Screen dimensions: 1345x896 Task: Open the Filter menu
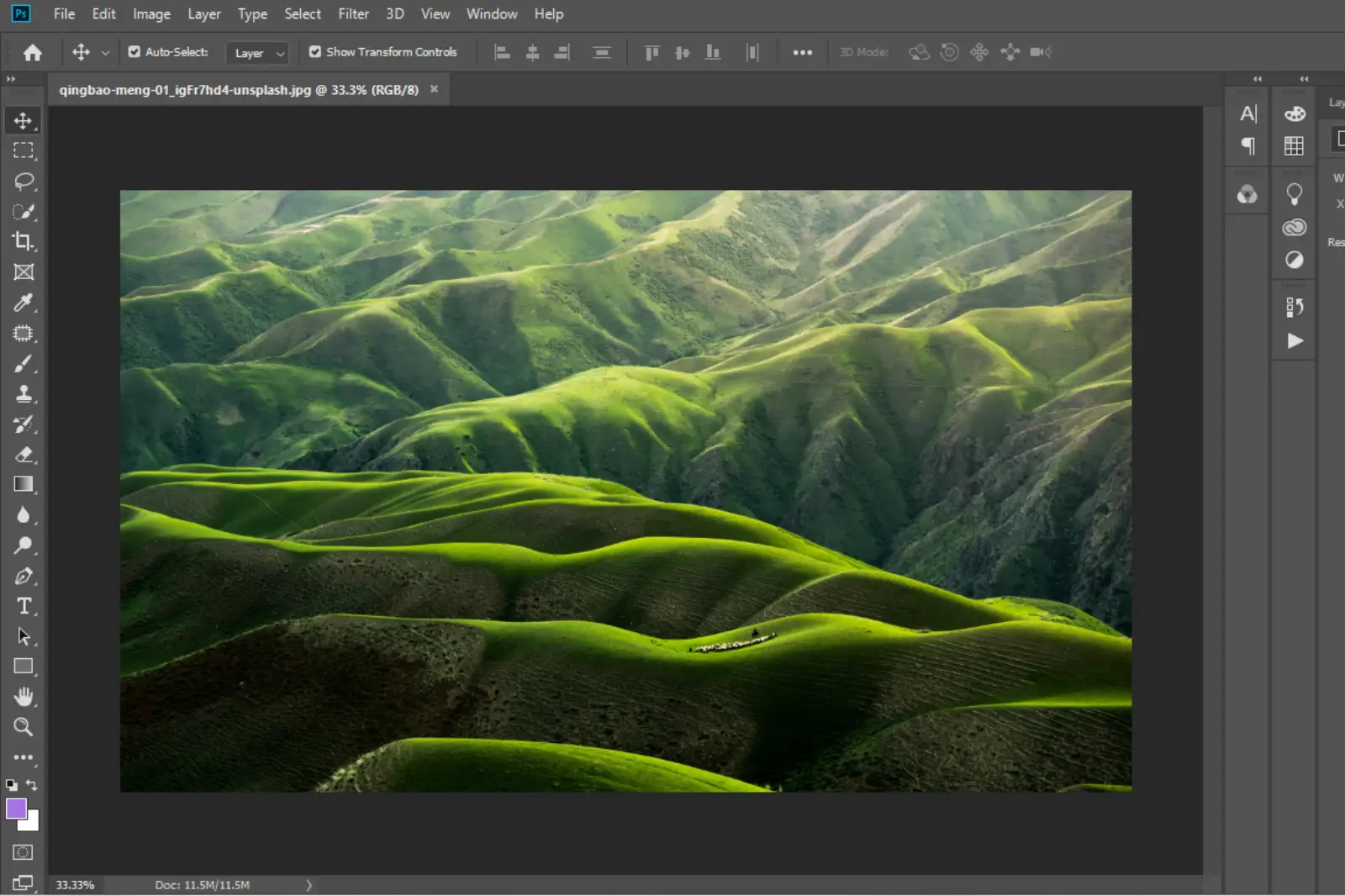[353, 13]
